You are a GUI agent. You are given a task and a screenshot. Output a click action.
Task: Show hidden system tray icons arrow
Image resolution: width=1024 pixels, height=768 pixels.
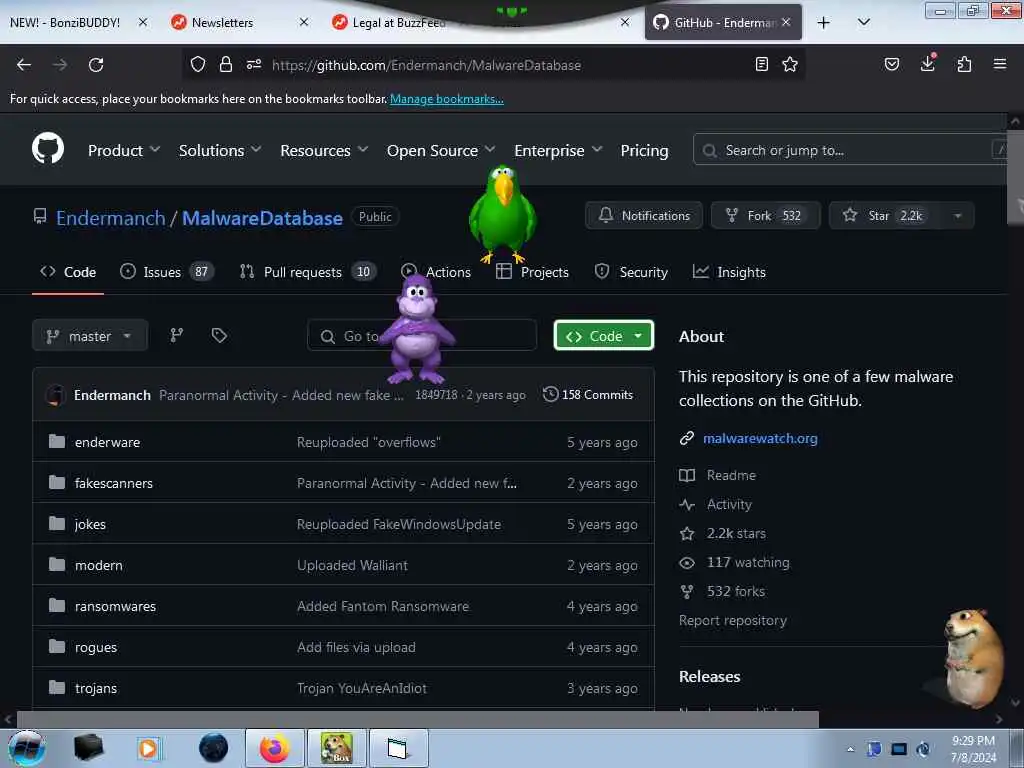tap(850, 750)
